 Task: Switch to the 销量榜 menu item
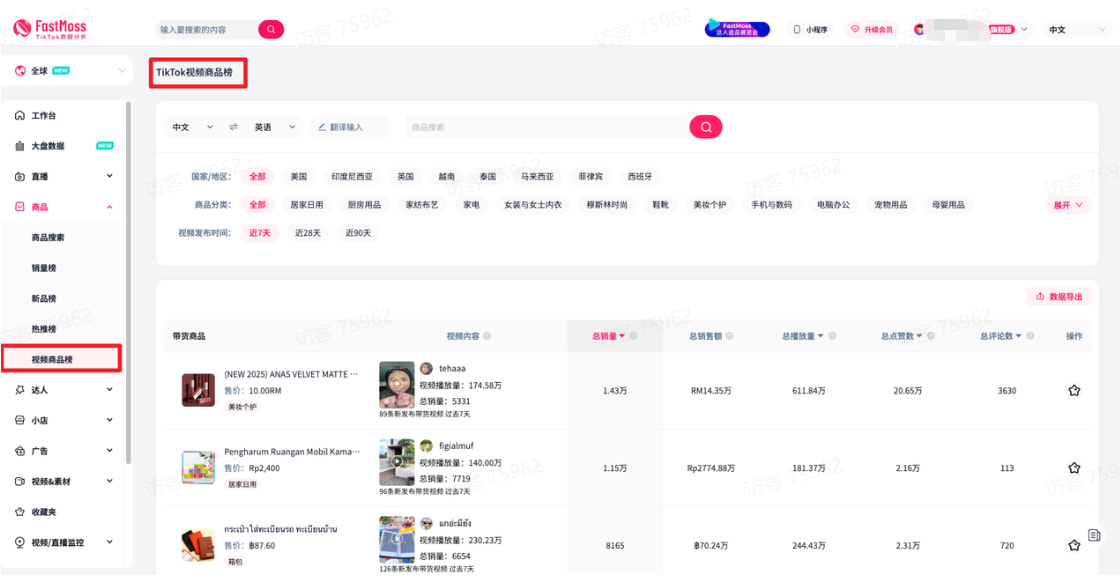coord(47,269)
